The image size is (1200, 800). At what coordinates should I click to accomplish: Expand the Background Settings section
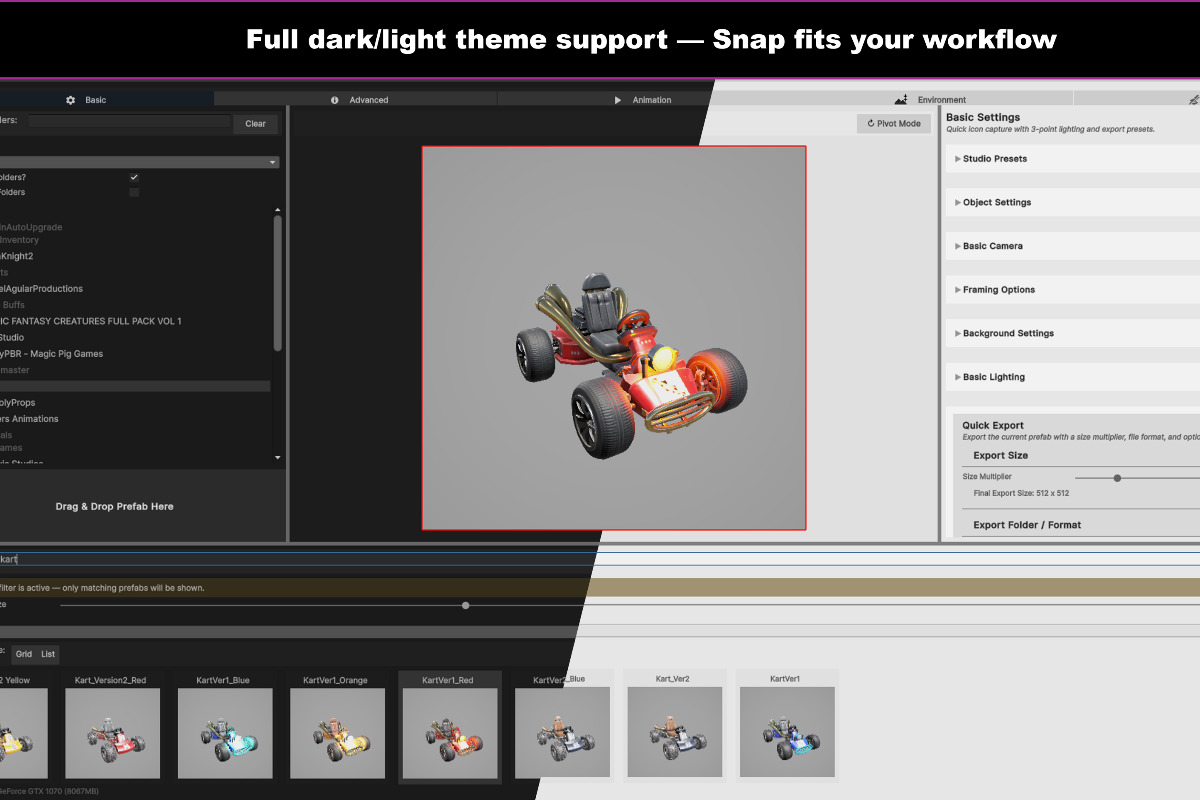(x=1007, y=333)
